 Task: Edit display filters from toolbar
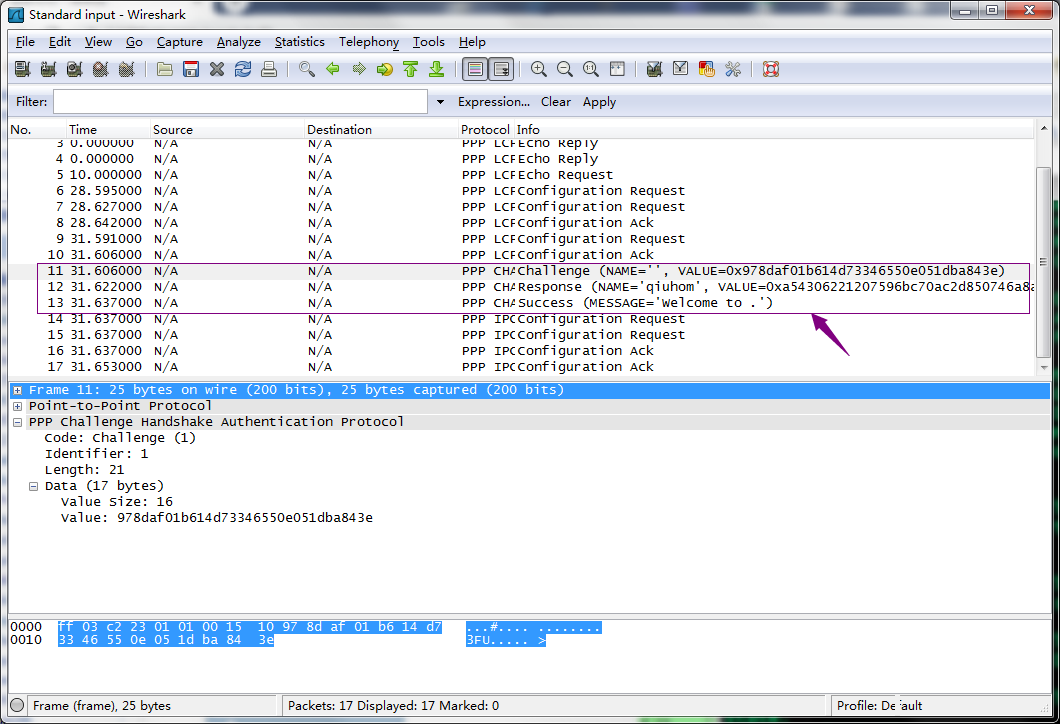(681, 69)
